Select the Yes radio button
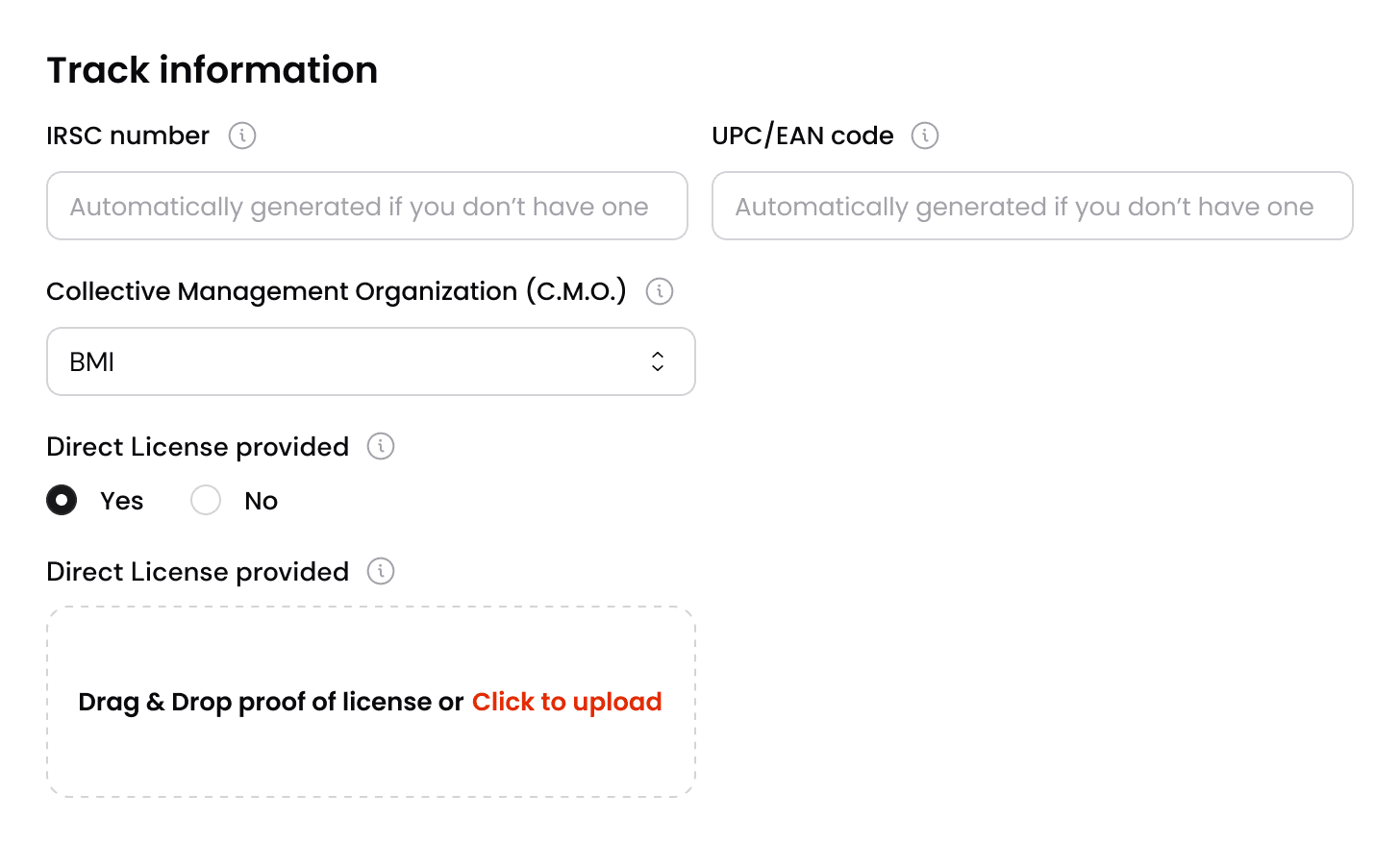1400x844 pixels. tap(62, 501)
